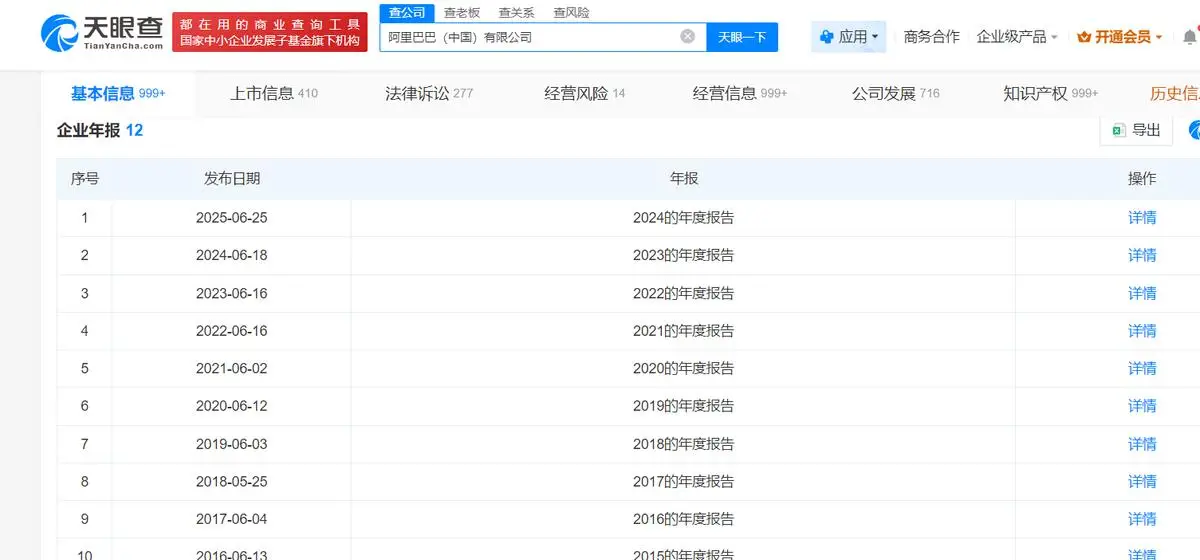The image size is (1200, 560).
Task: Expand the 开通会员 membership dropdown
Action: [1120, 37]
